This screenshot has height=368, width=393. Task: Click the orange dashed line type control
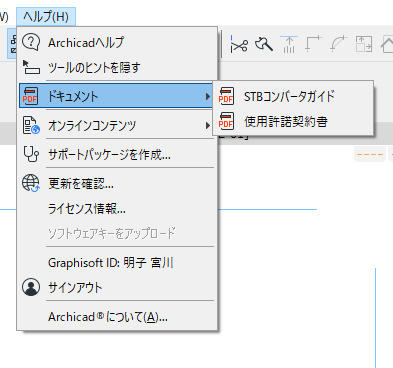[370, 154]
